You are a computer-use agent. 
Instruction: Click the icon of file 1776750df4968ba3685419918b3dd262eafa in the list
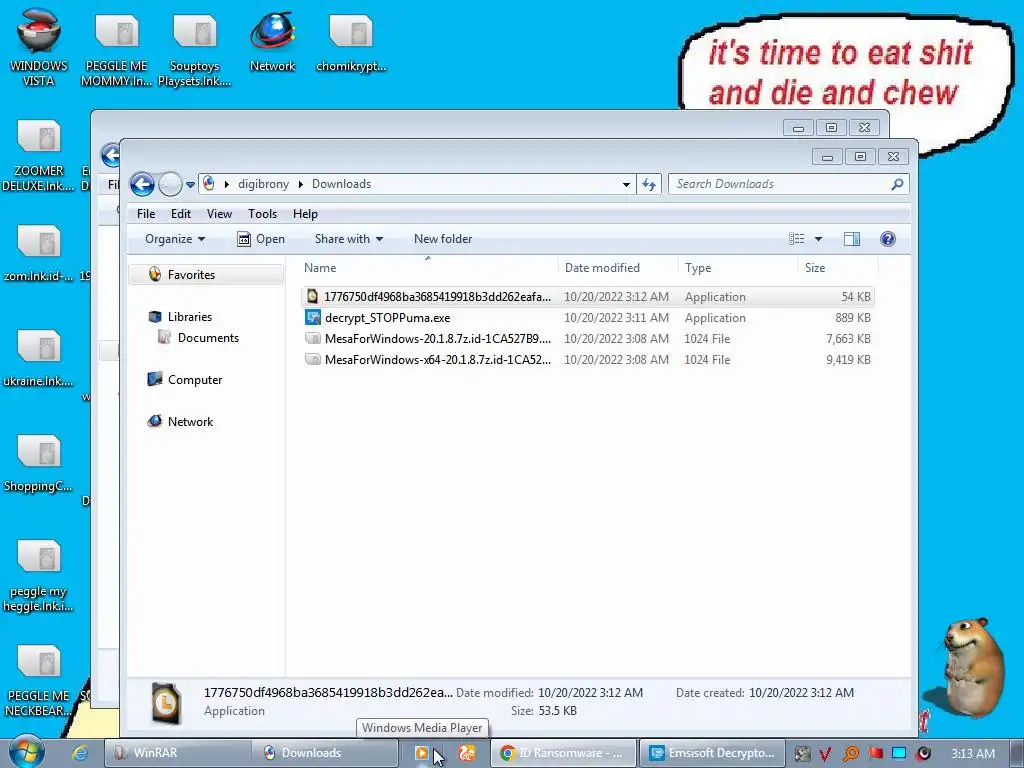click(313, 296)
